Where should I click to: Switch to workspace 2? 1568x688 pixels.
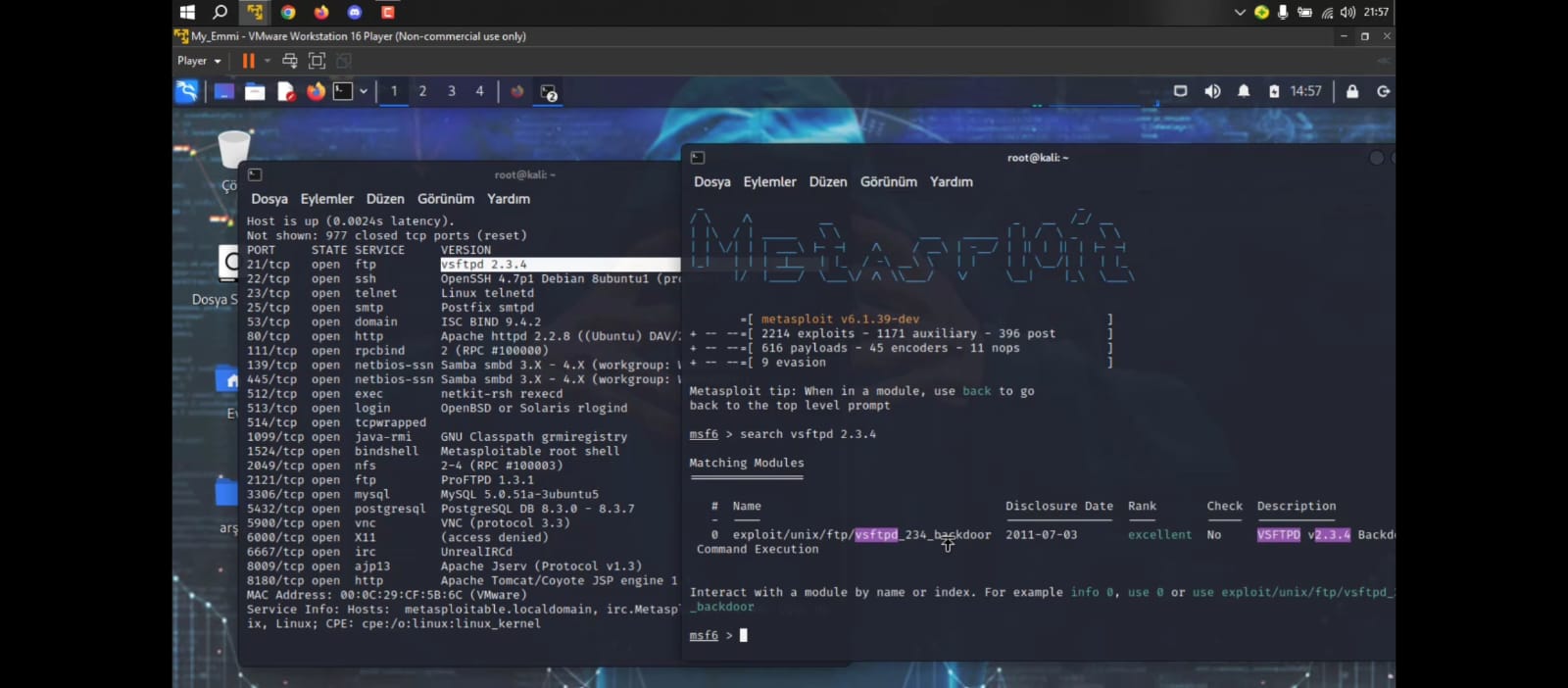422,91
